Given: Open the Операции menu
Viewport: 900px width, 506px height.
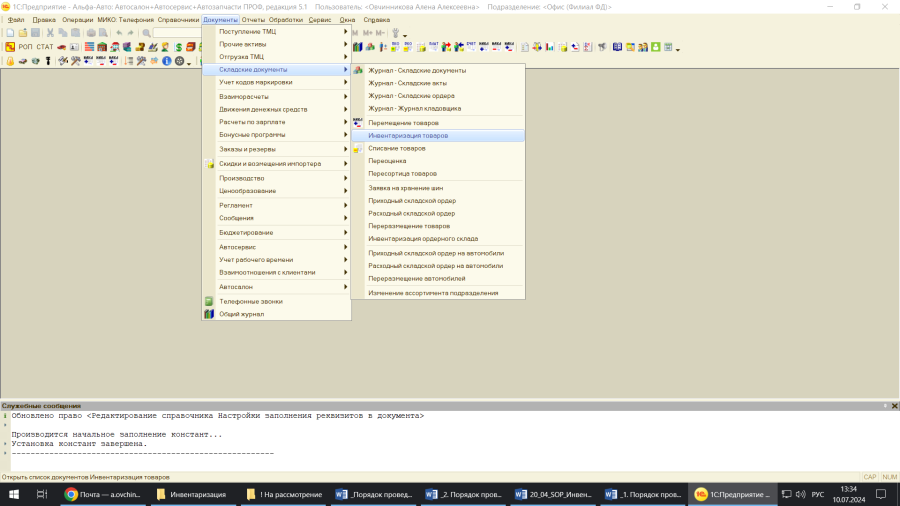Looking at the screenshot, I should pos(77,20).
